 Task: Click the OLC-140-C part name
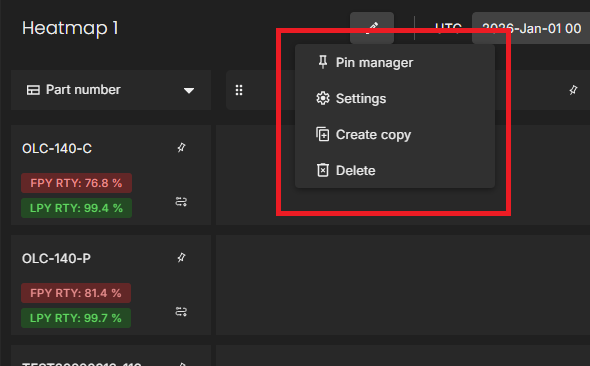pos(57,149)
